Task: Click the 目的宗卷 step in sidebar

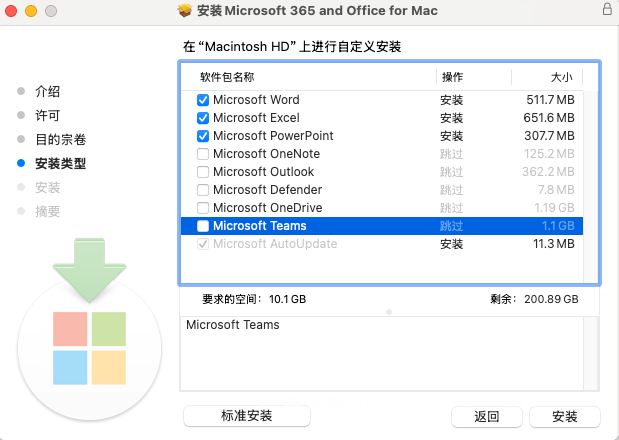Action: point(60,139)
